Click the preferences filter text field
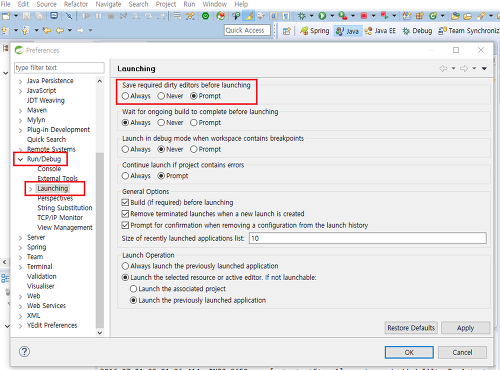This screenshot has height=370, width=500. pos(59,68)
